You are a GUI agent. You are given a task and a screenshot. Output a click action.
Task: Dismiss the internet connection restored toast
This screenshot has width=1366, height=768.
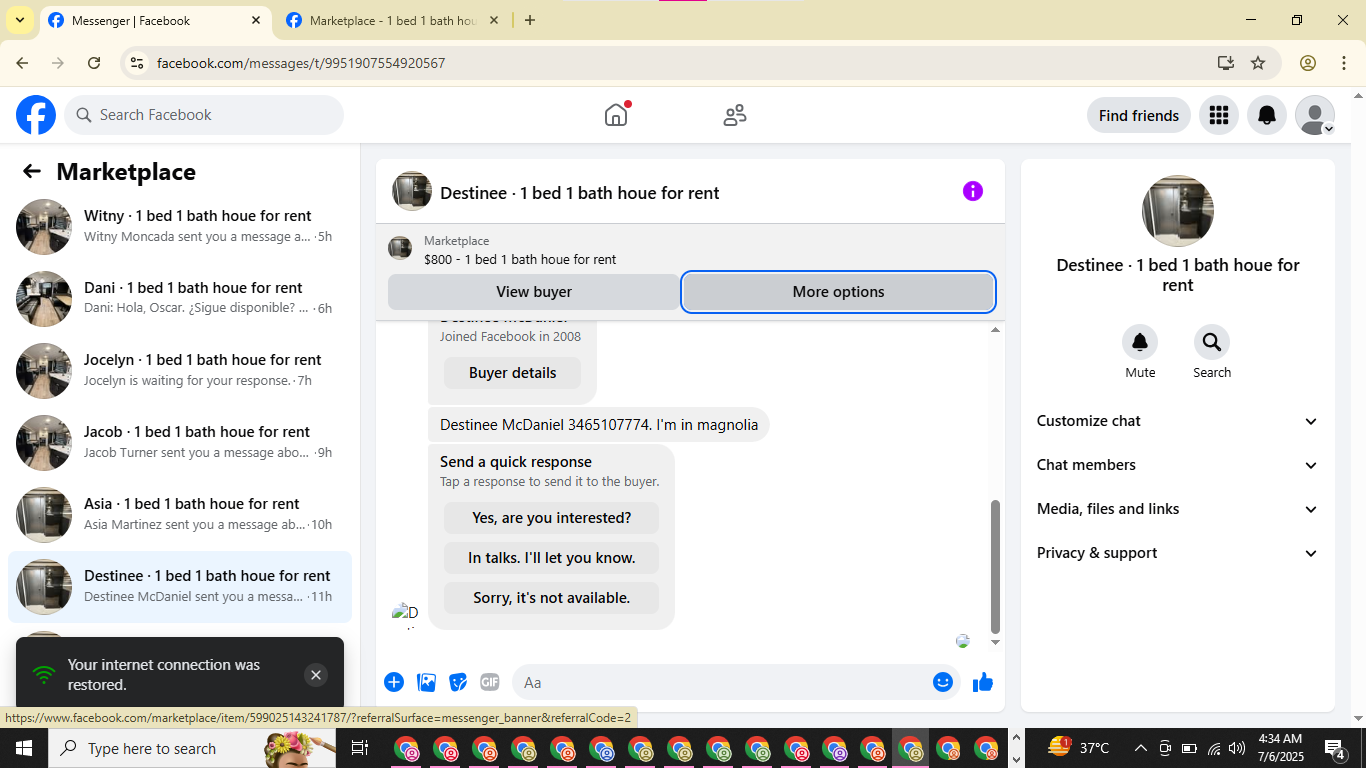(316, 675)
